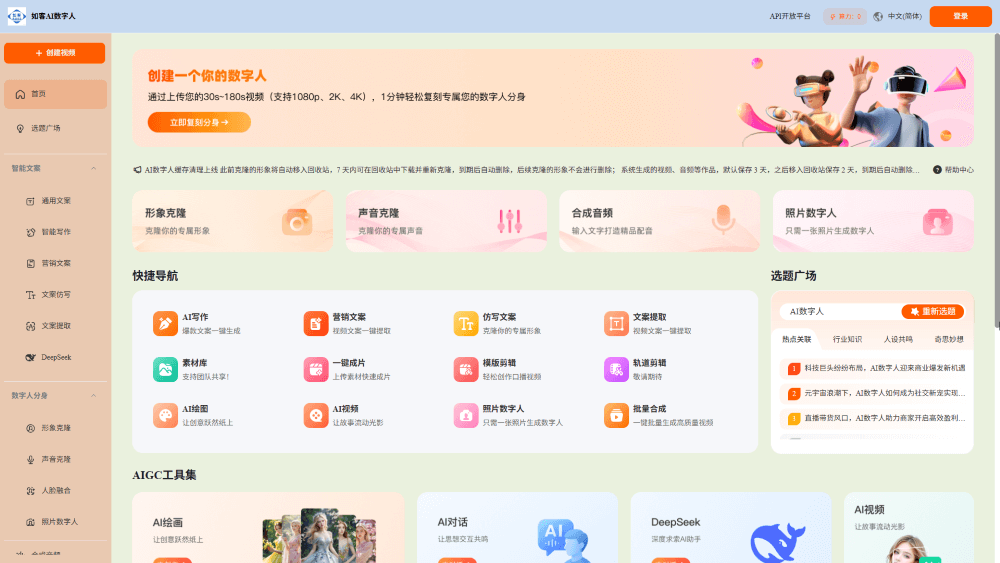Click the page vertical scrollbar
Viewport: 1000px width, 563px height.
[x=995, y=180]
